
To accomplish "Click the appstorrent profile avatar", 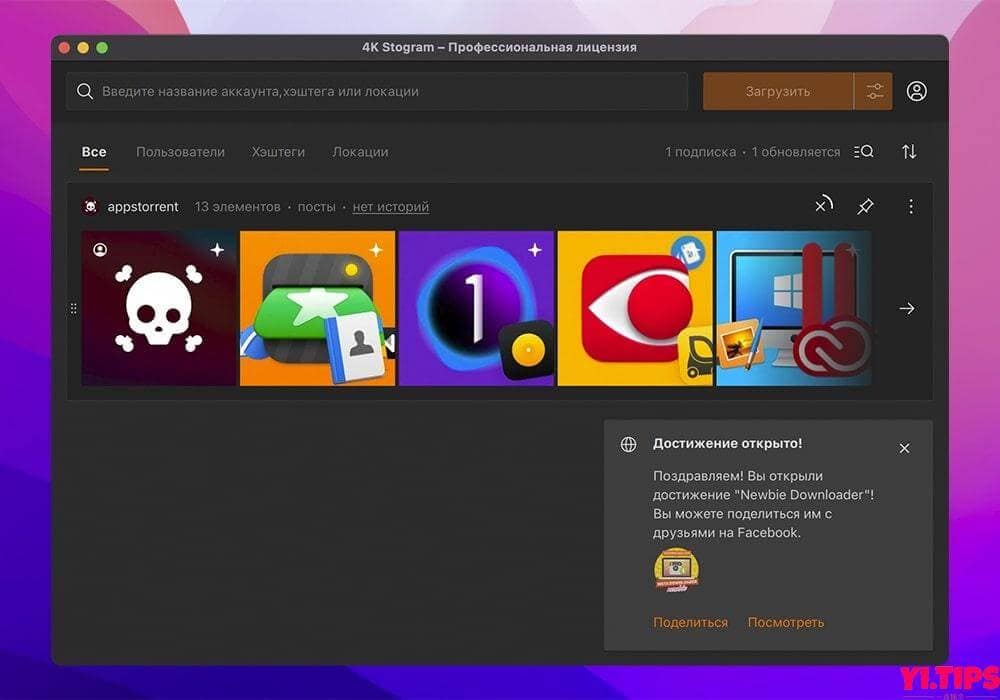I will [89, 206].
